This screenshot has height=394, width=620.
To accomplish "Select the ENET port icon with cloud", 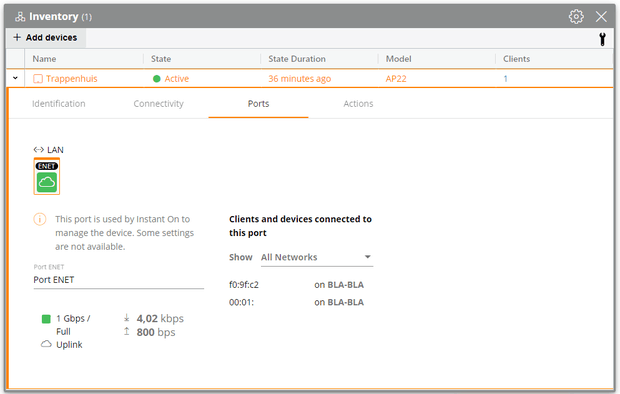I will 47,176.
